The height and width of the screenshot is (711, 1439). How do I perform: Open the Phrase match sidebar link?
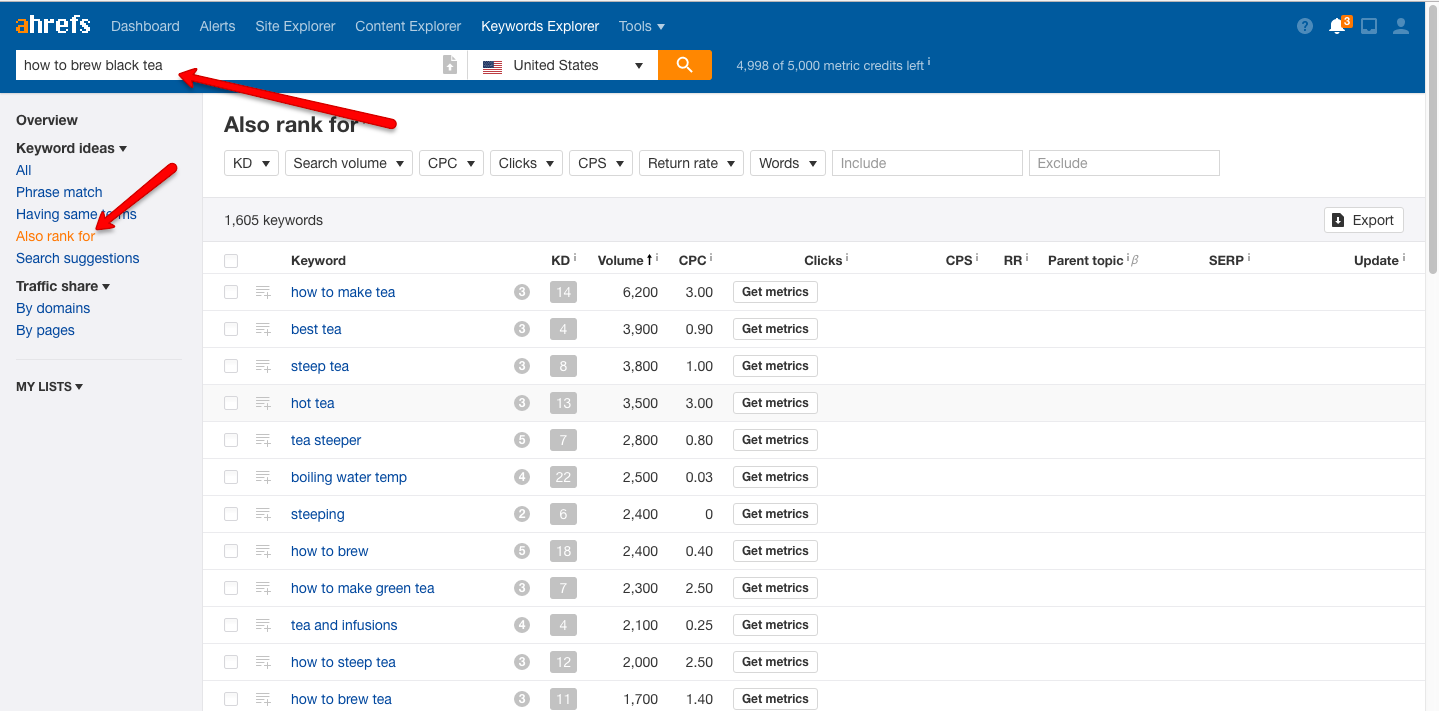[x=59, y=192]
